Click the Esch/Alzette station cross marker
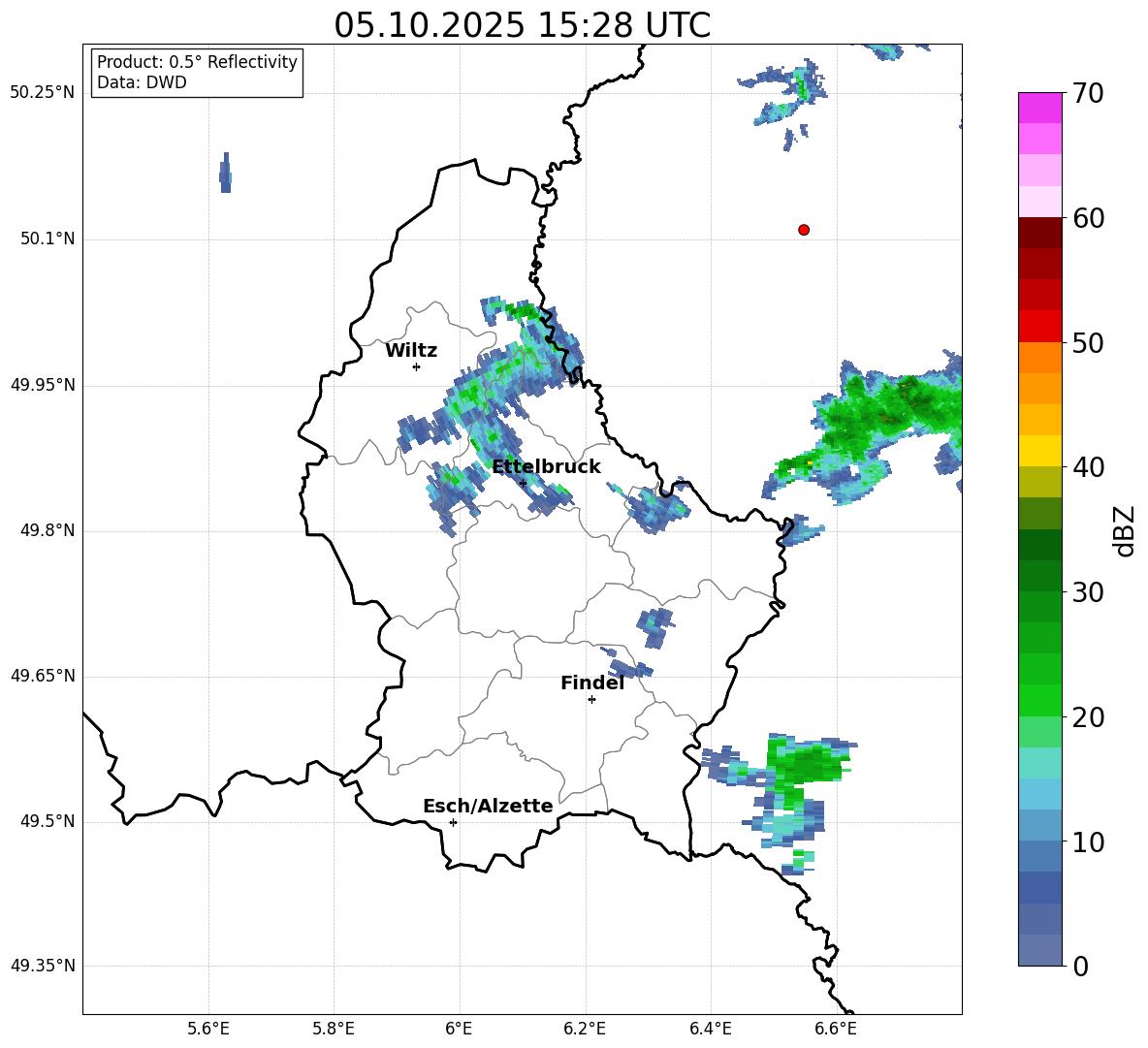 click(453, 822)
